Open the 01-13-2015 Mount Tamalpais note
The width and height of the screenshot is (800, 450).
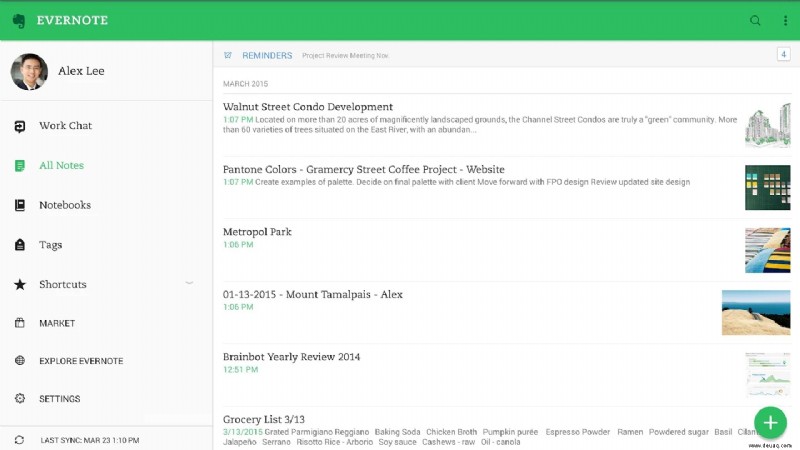(x=506, y=313)
